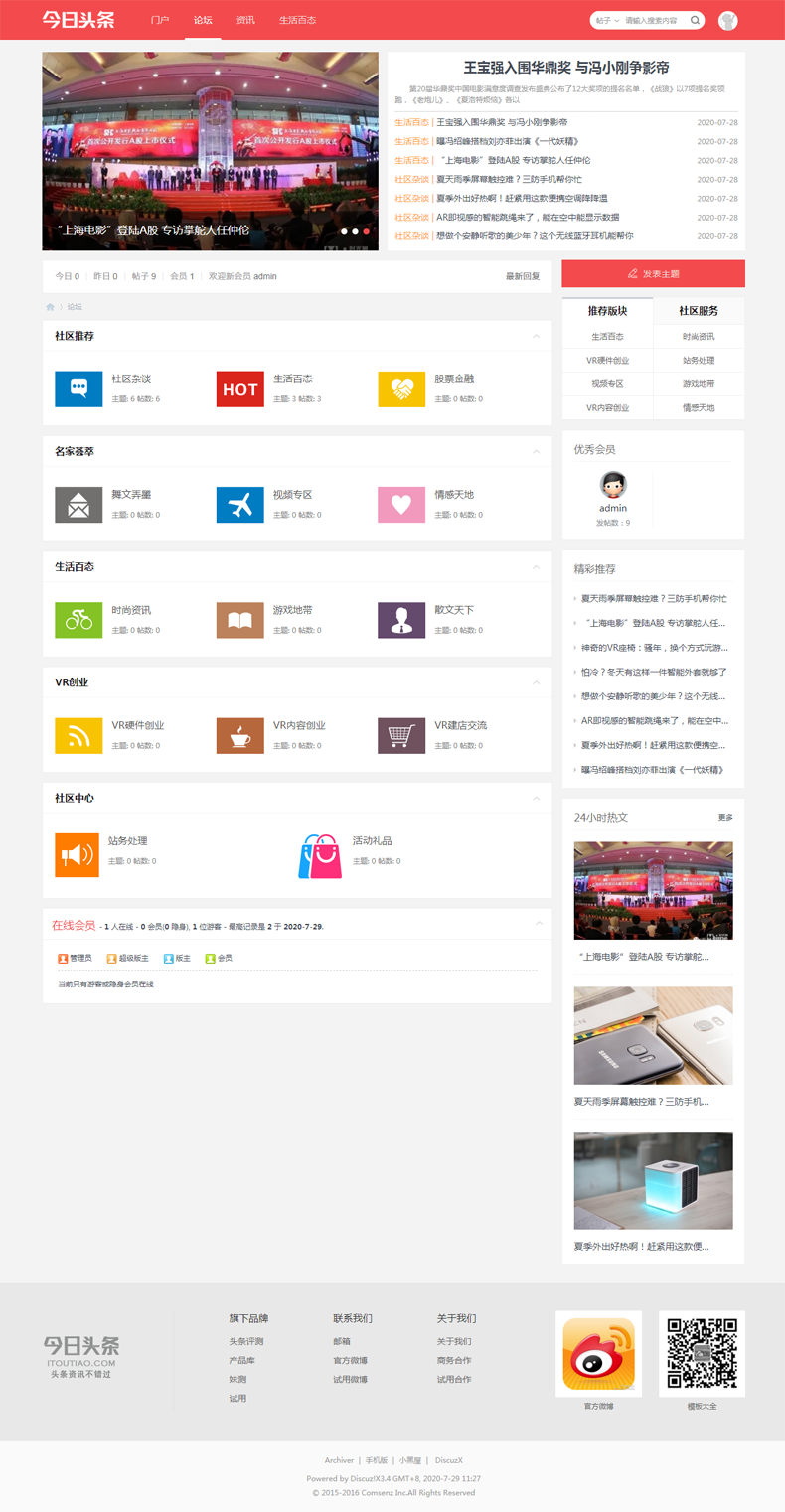Click the home icon in breadcrumb

coord(50,307)
